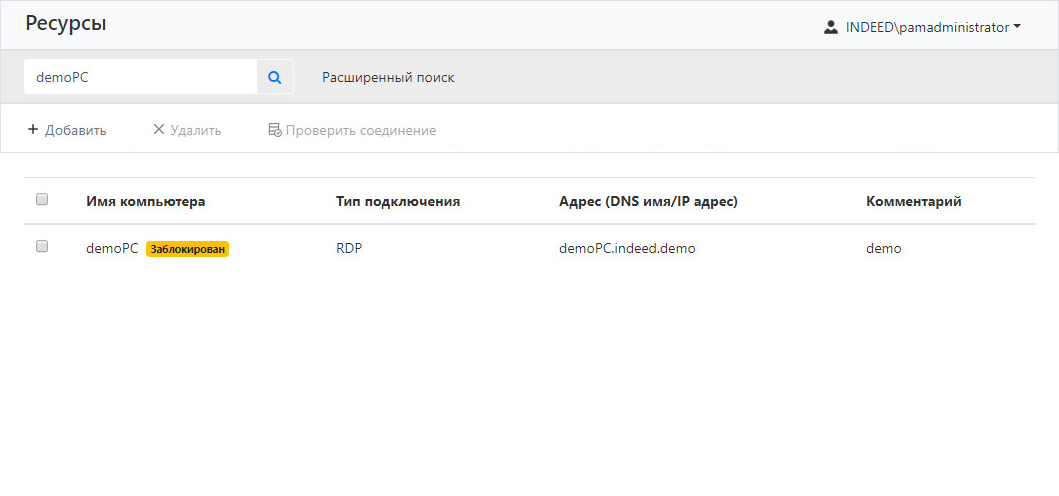Click the demo comment cell
This screenshot has height=496, width=1059.
(x=884, y=249)
